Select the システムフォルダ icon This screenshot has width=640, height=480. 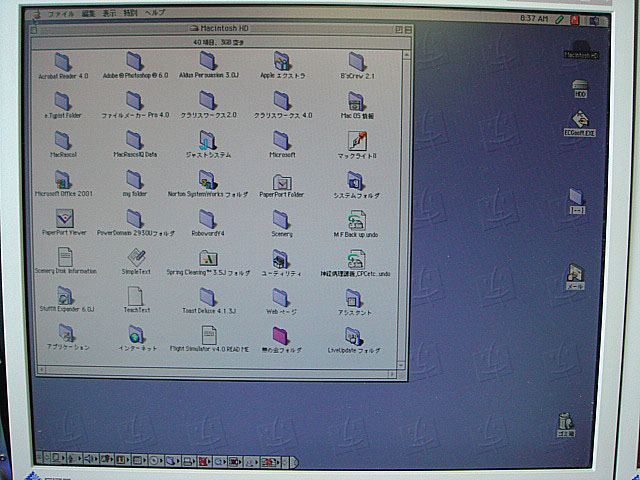356,181
